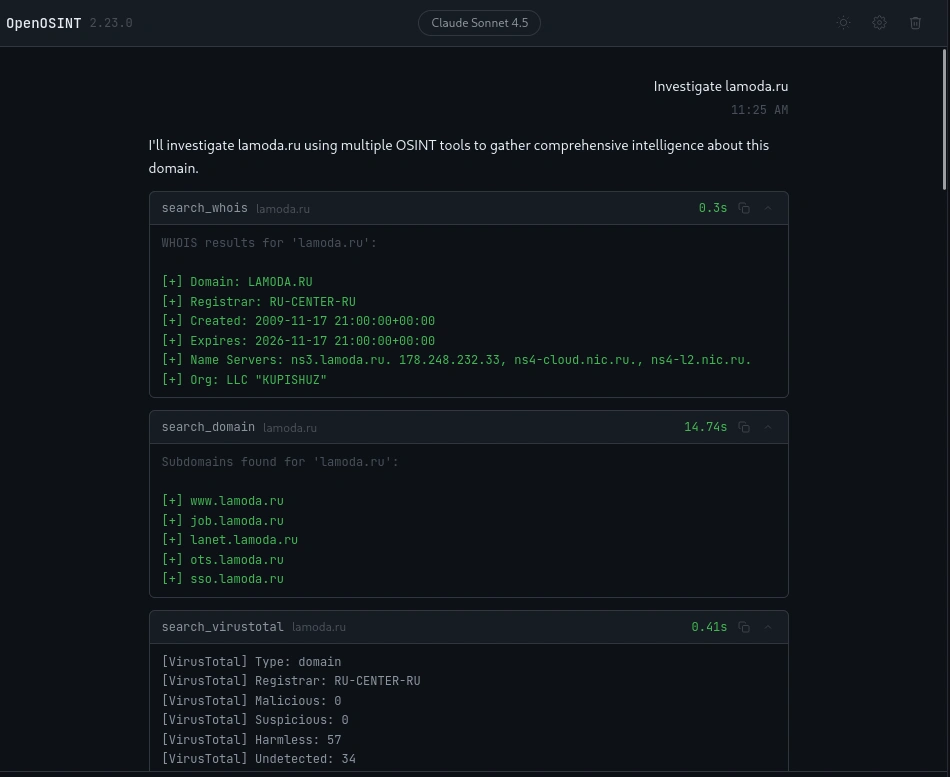The height and width of the screenshot is (777, 950).
Task: Collapse the search_whois result card
Action: point(768,208)
